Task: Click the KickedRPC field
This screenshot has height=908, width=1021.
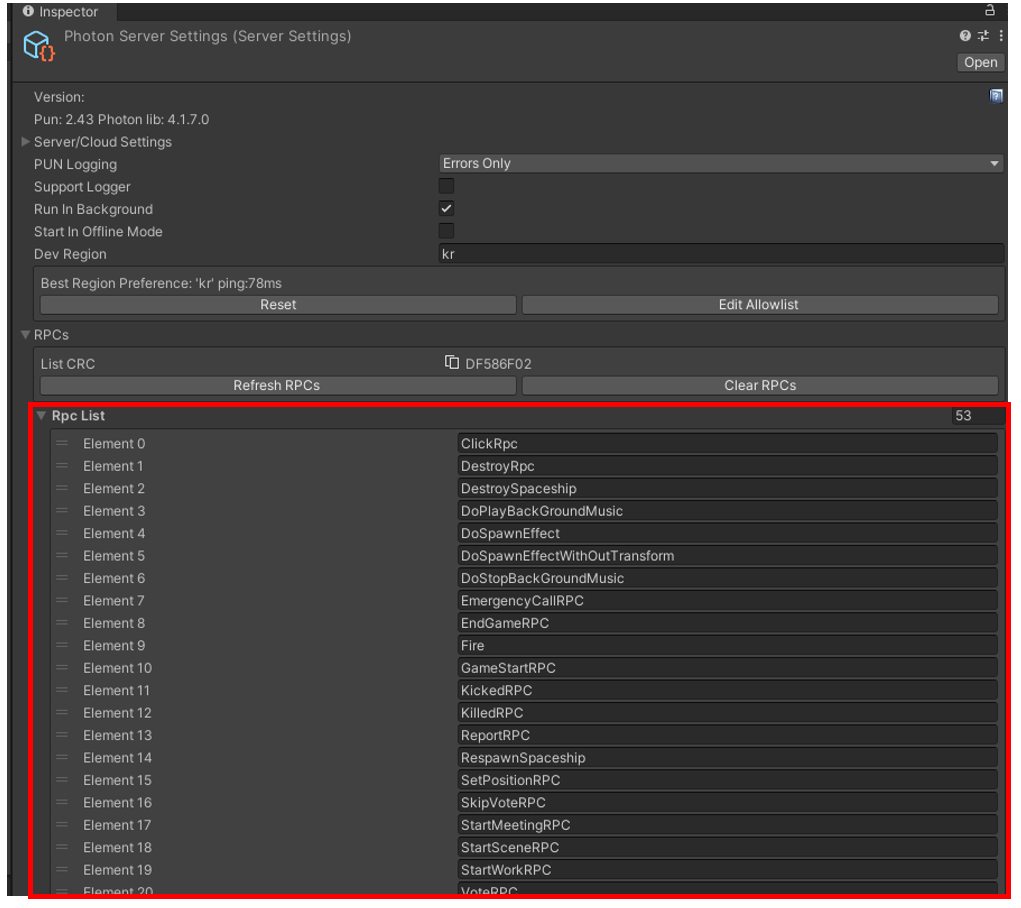Action: (x=727, y=690)
